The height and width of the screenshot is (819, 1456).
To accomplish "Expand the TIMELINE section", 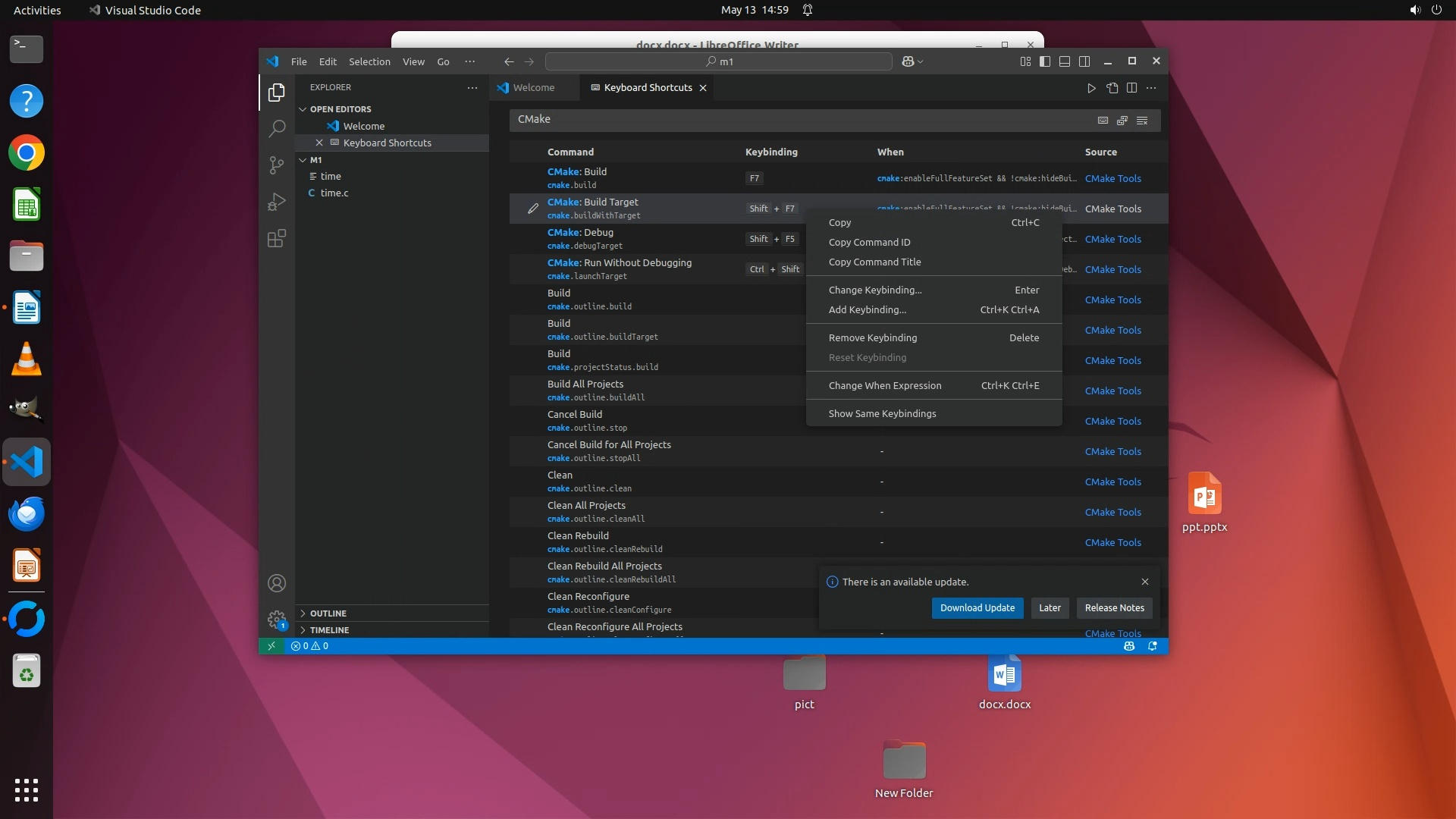I will [329, 630].
